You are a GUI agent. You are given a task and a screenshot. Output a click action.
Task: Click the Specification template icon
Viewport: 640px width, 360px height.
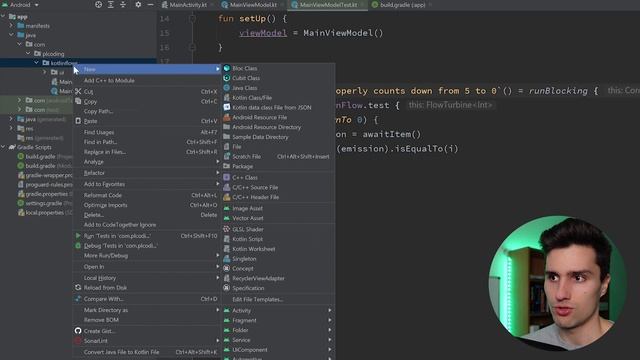click(x=227, y=288)
